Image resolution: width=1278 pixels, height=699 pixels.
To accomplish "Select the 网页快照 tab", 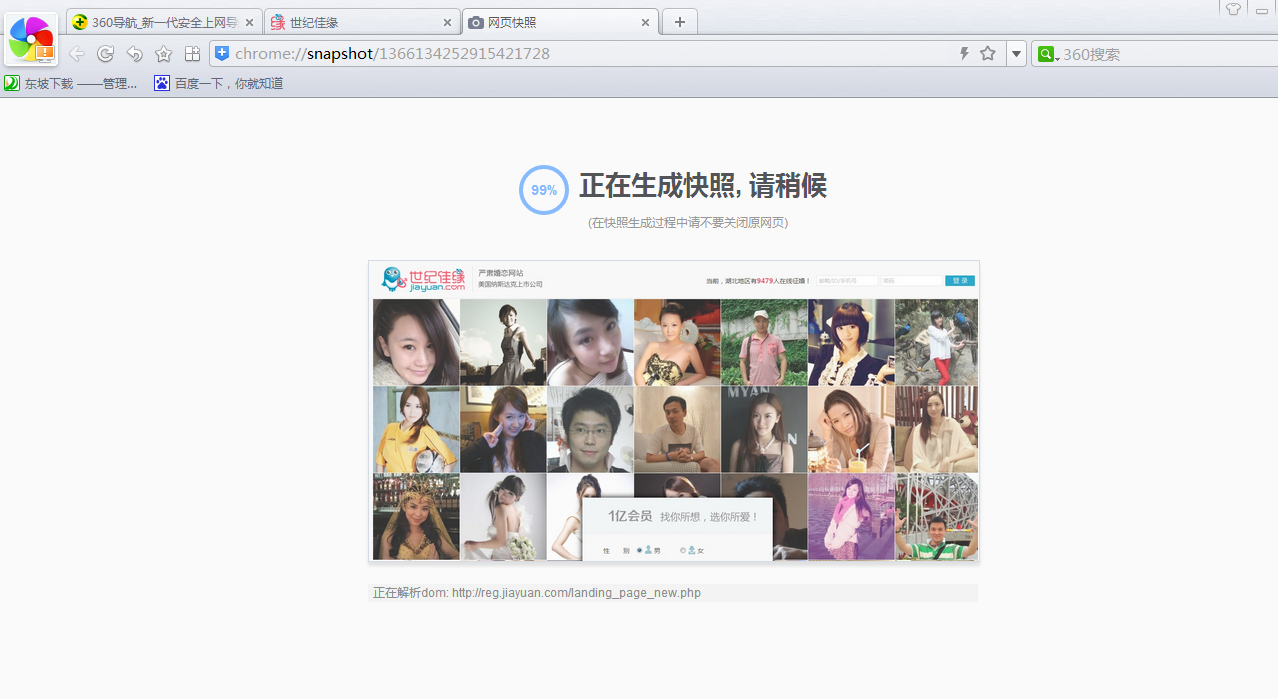I will pyautogui.click(x=560, y=22).
